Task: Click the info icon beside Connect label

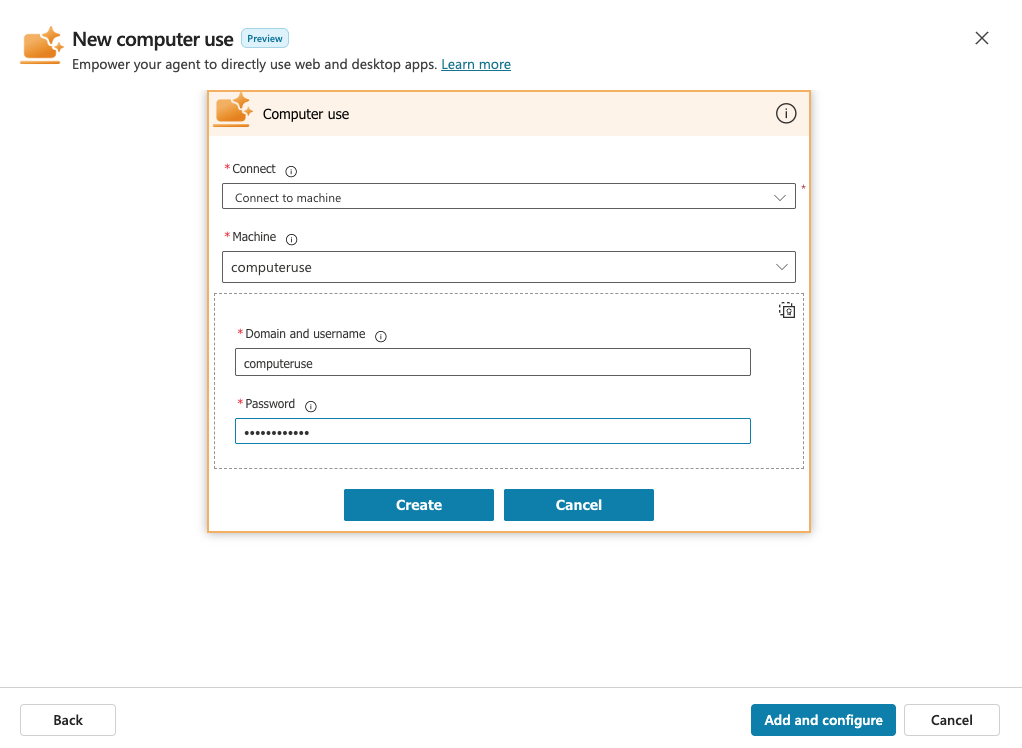Action: (x=291, y=171)
